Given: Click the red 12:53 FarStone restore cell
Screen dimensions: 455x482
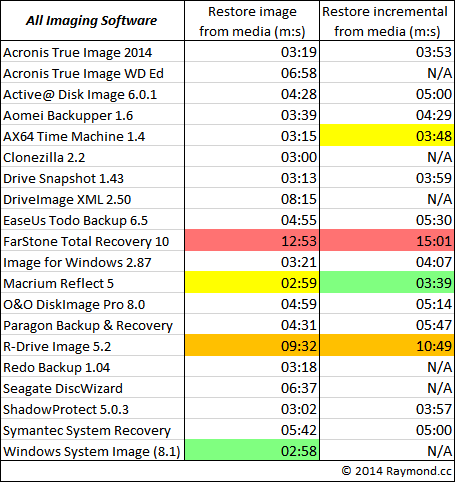Looking at the screenshot, I should [252, 241].
